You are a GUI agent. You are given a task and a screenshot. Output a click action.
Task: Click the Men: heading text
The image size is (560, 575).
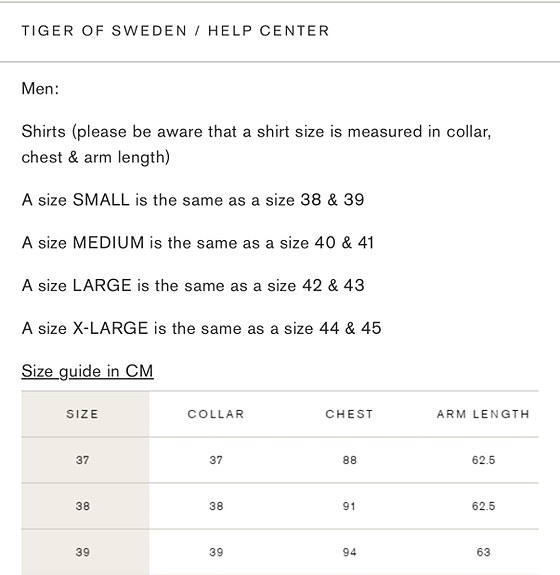[x=40, y=88]
